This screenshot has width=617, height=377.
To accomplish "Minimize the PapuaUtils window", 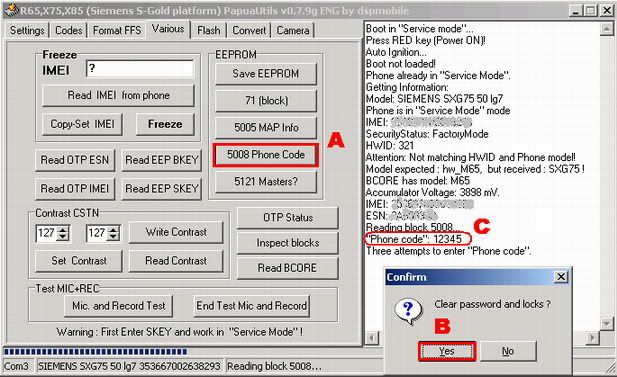I will point(576,11).
